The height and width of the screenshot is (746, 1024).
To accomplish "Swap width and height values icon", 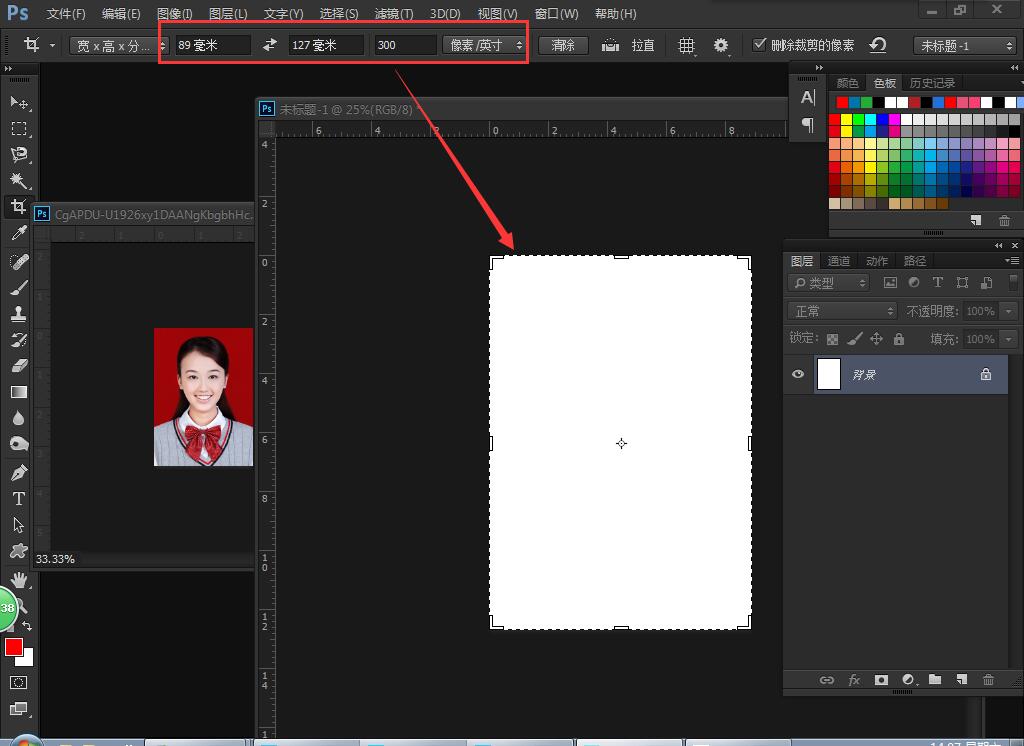I will point(269,45).
